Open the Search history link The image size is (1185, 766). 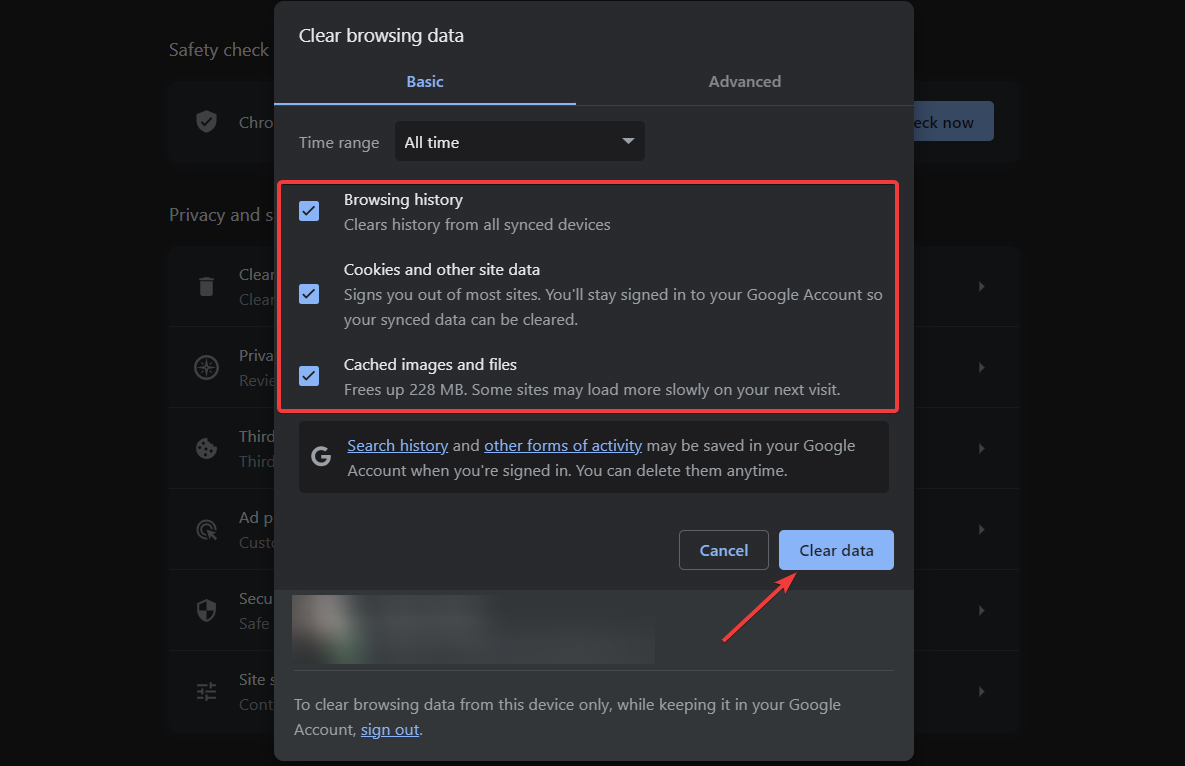click(397, 446)
